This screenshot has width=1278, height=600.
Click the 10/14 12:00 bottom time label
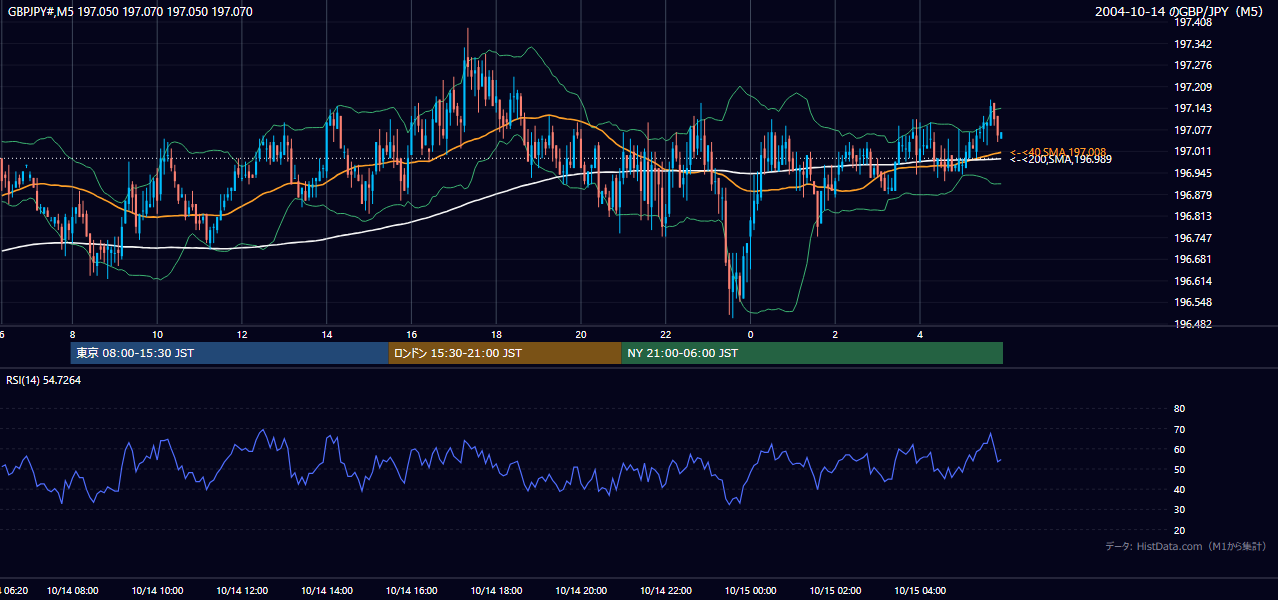[242, 590]
